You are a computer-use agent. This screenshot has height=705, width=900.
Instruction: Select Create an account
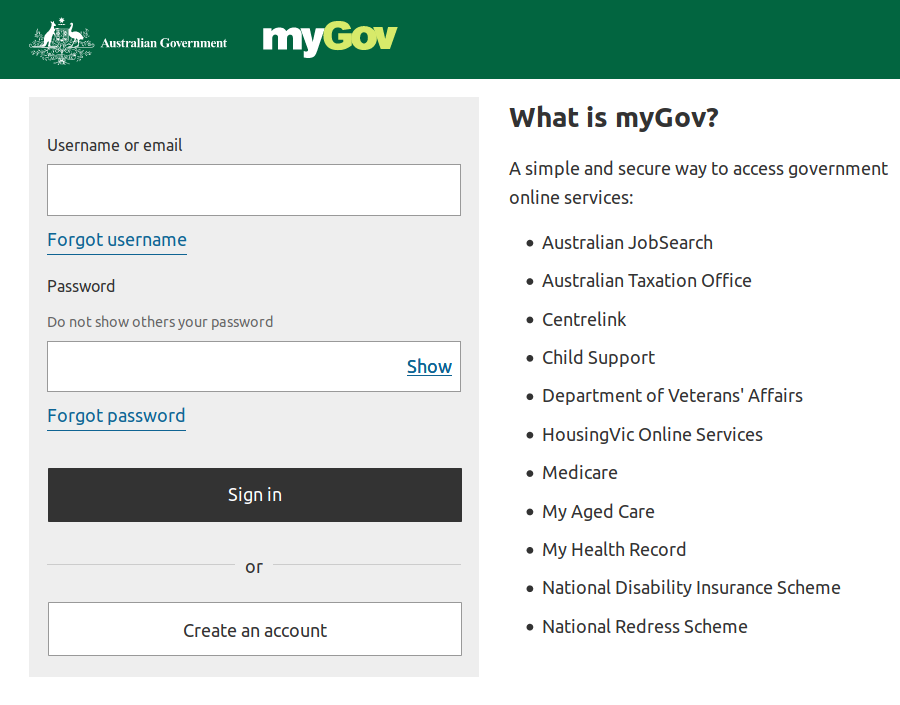[x=254, y=629]
